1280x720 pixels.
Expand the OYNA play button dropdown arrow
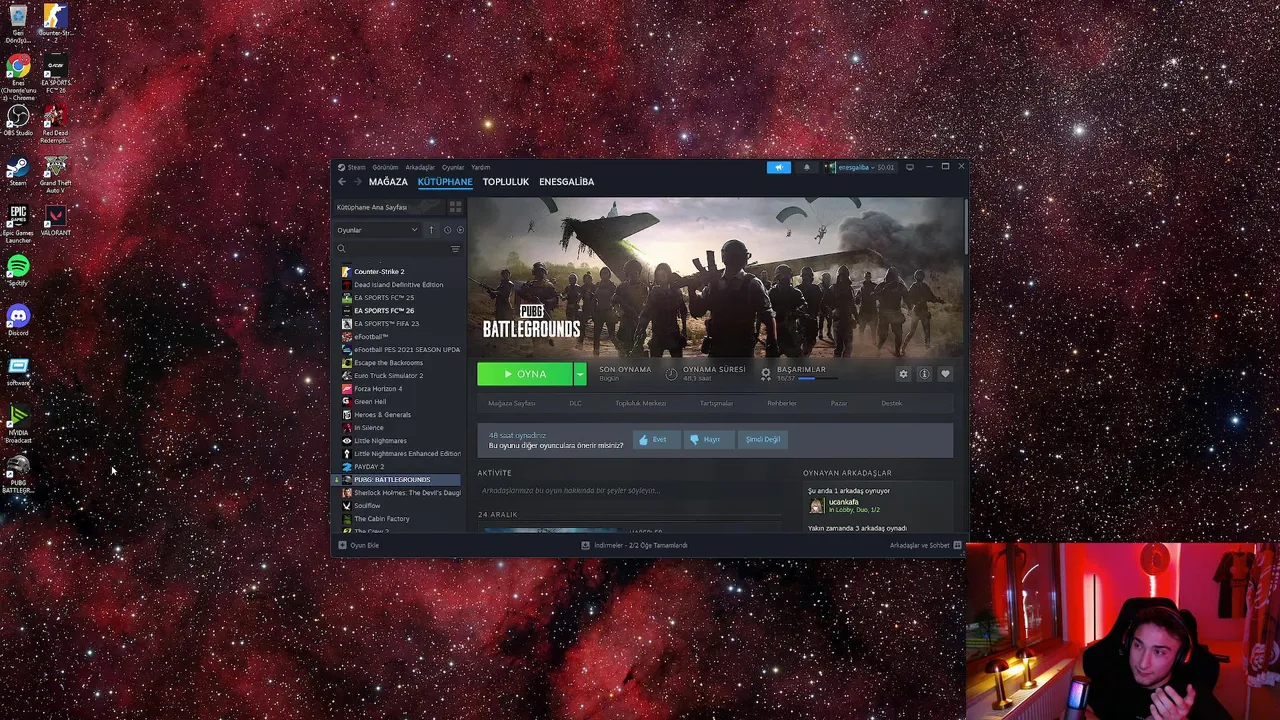(580, 374)
